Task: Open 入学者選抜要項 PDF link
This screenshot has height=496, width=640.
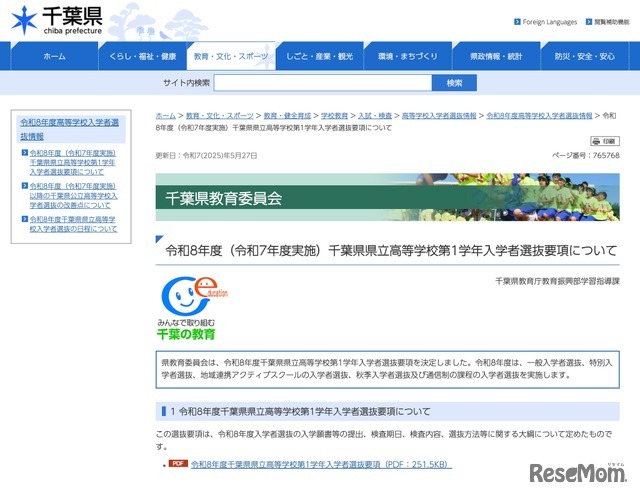Action: click(321, 464)
